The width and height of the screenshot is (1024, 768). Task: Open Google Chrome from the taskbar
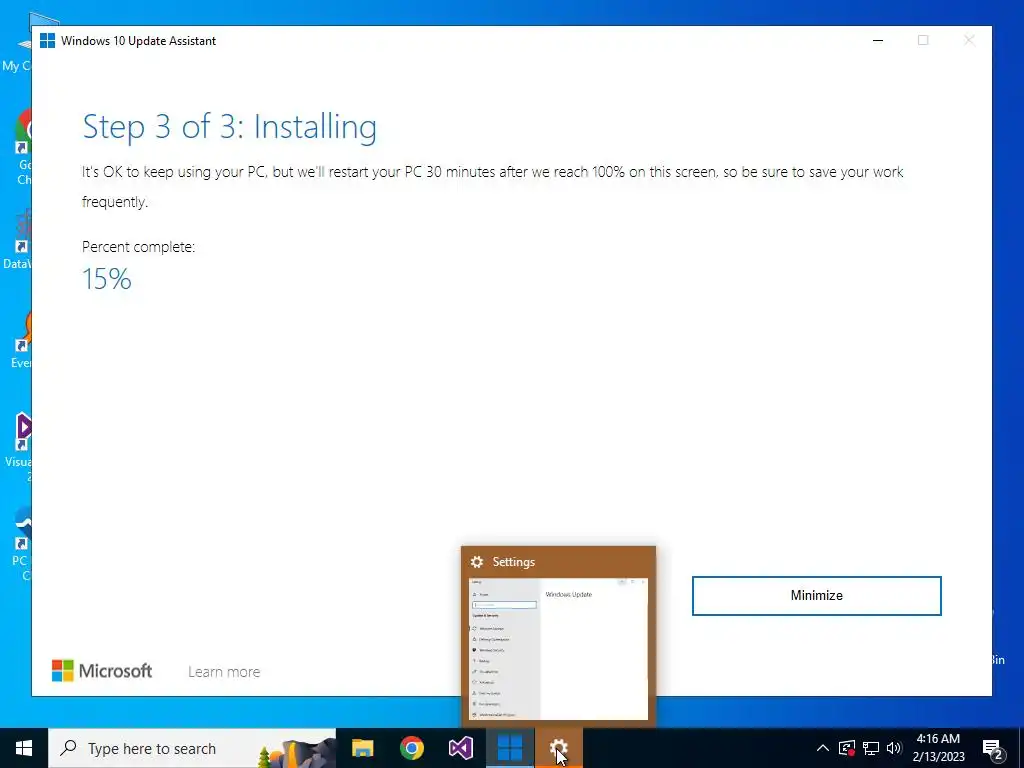point(412,748)
